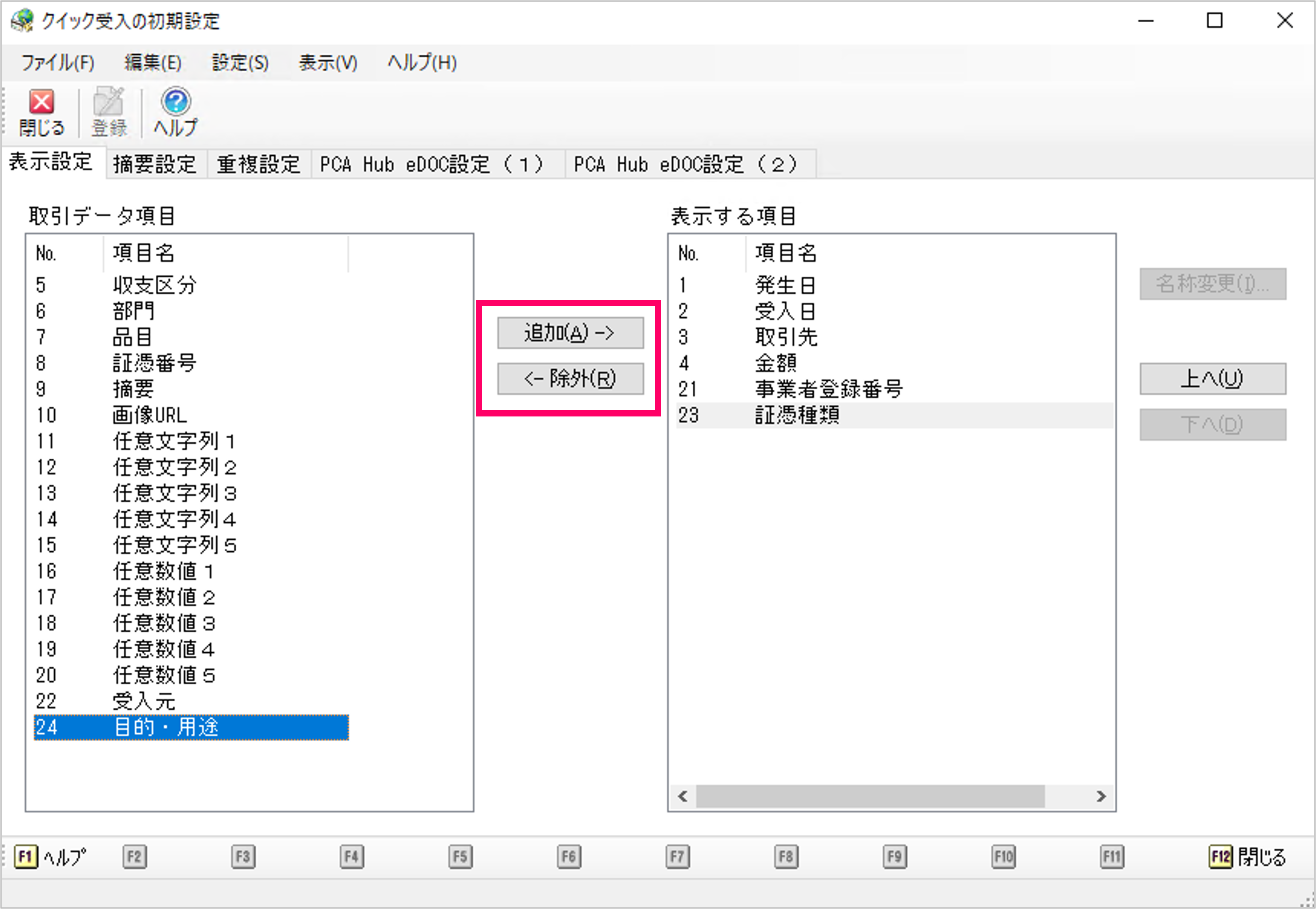Select 事業者登録番号 in the 表示する項目 list
The width and height of the screenshot is (1316, 909).
click(828, 389)
